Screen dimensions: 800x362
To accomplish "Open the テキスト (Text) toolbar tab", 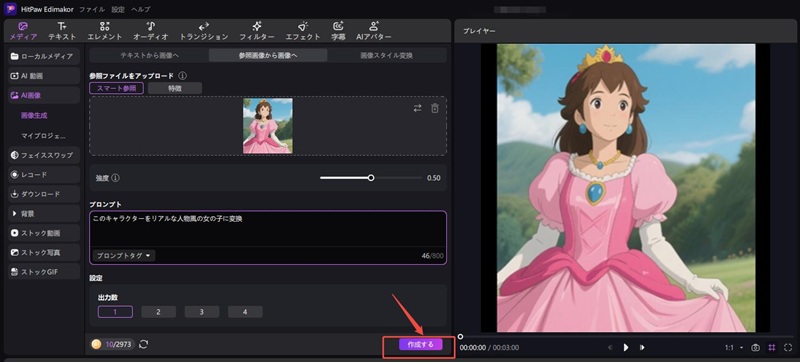I will tap(62, 31).
